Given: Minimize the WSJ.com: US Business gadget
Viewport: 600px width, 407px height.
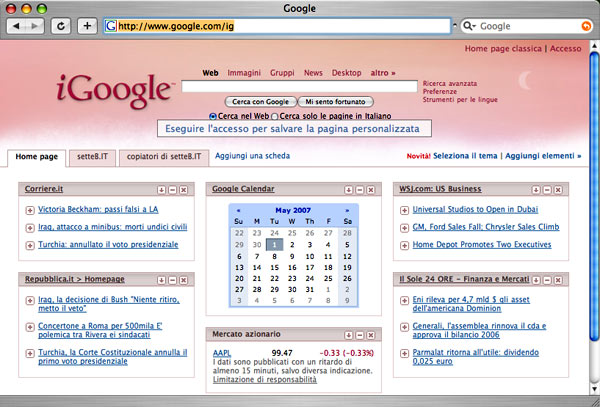Looking at the screenshot, I should [547, 190].
